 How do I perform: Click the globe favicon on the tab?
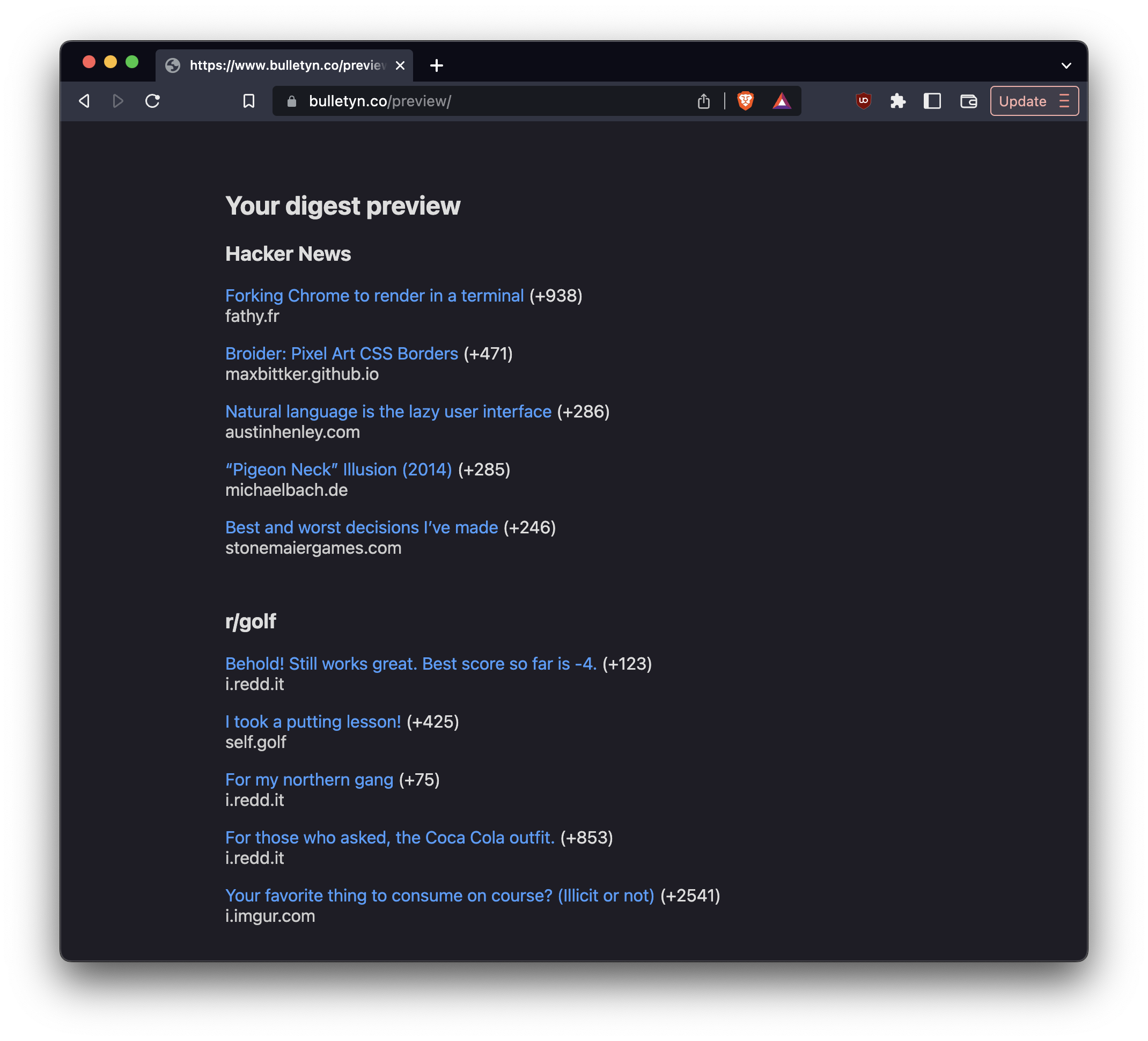point(173,65)
